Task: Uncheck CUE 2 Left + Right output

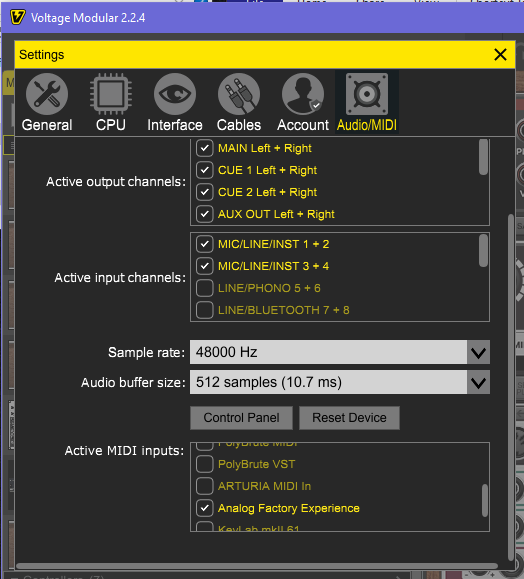Action: coord(205,192)
